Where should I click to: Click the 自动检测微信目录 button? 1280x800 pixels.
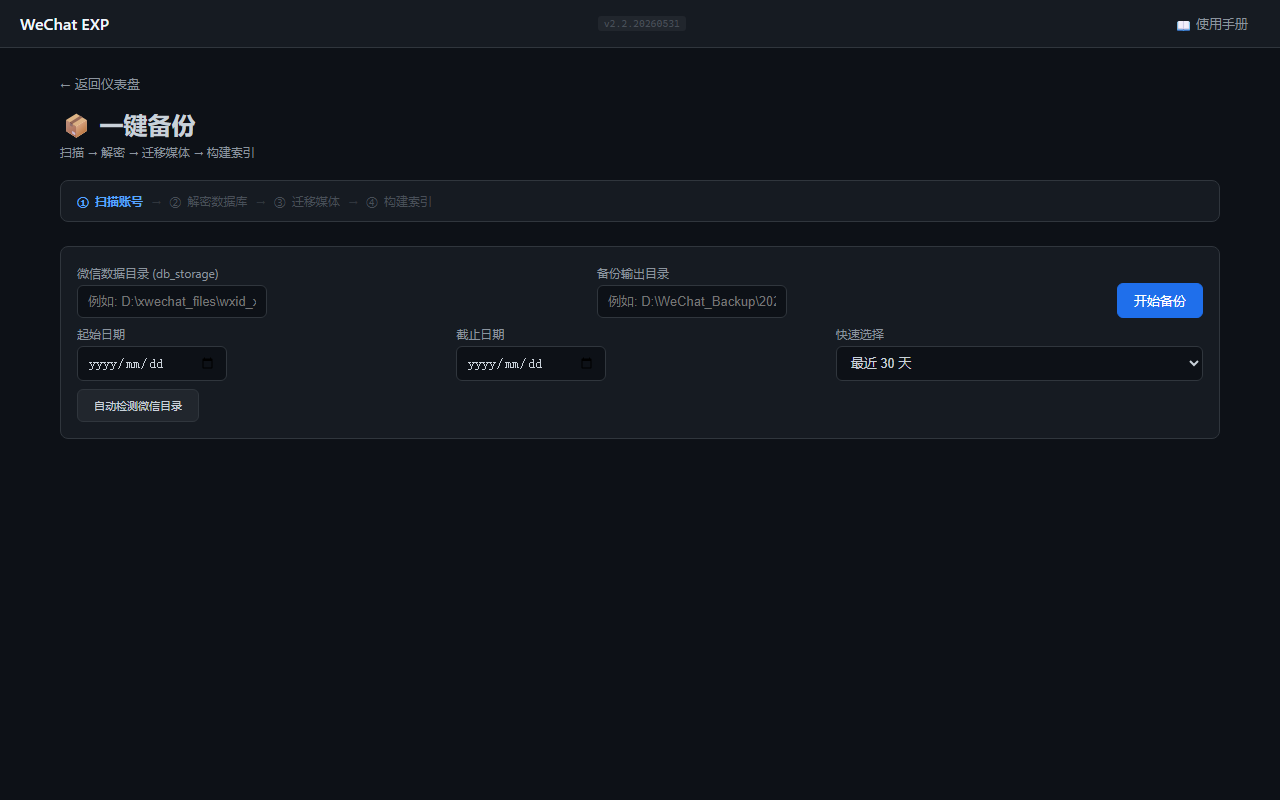pos(138,406)
